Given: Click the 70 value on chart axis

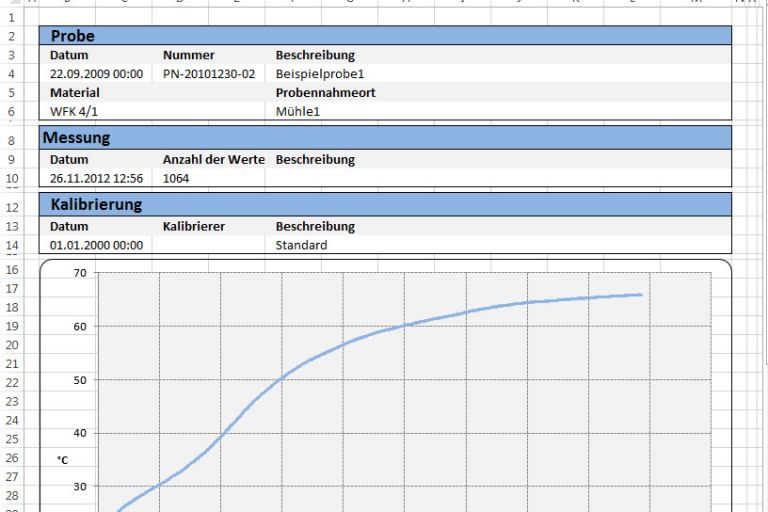Looking at the screenshot, I should pos(80,272).
